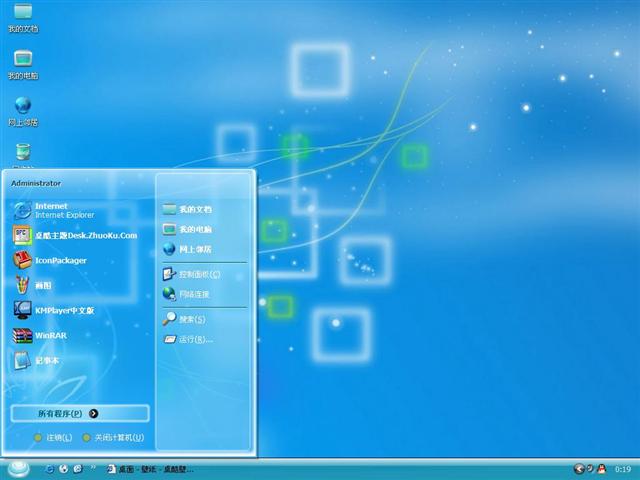Expand 所有程序(P) all programs list
This screenshot has width=640, height=480.
80,413
